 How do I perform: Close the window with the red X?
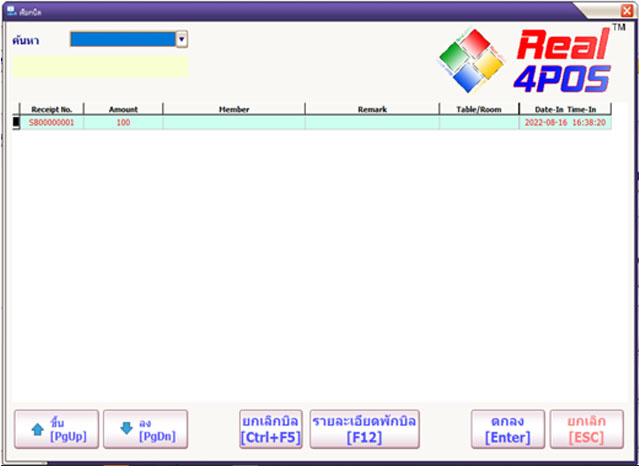[627, 8]
